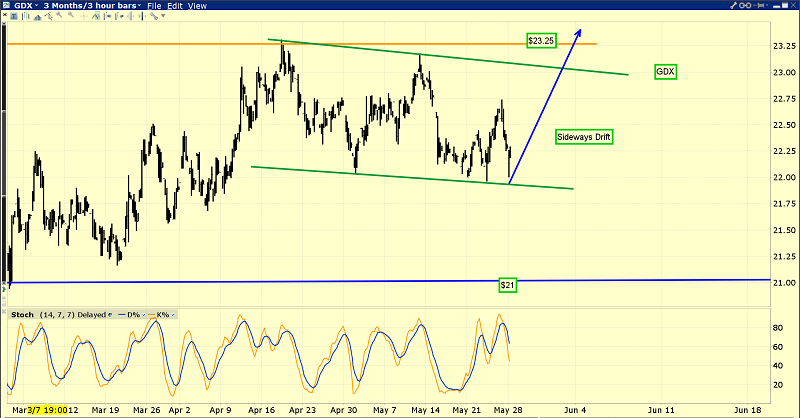The height and width of the screenshot is (418, 800).
Task: Click the Stoch (14, 7, 7) parameters text
Action: 57,314
